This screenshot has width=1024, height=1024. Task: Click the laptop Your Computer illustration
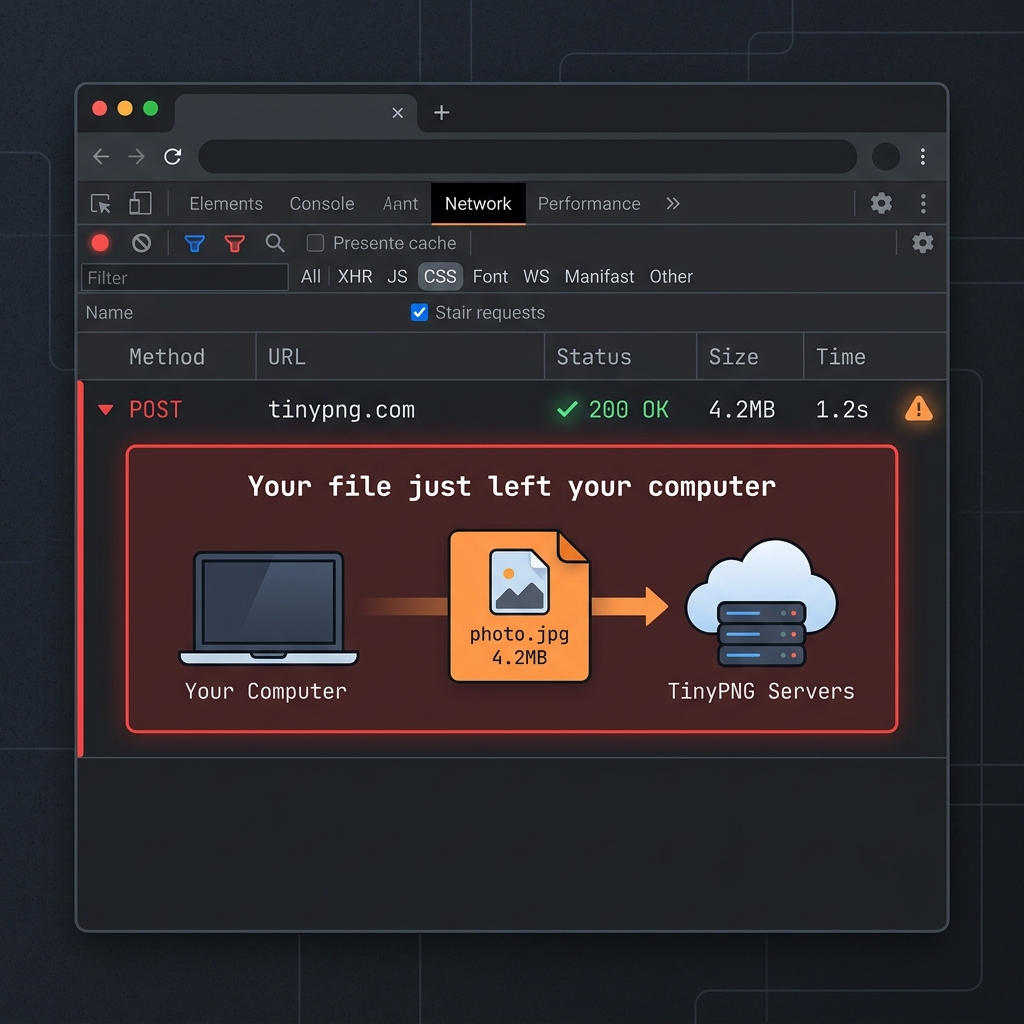pyautogui.click(x=268, y=609)
